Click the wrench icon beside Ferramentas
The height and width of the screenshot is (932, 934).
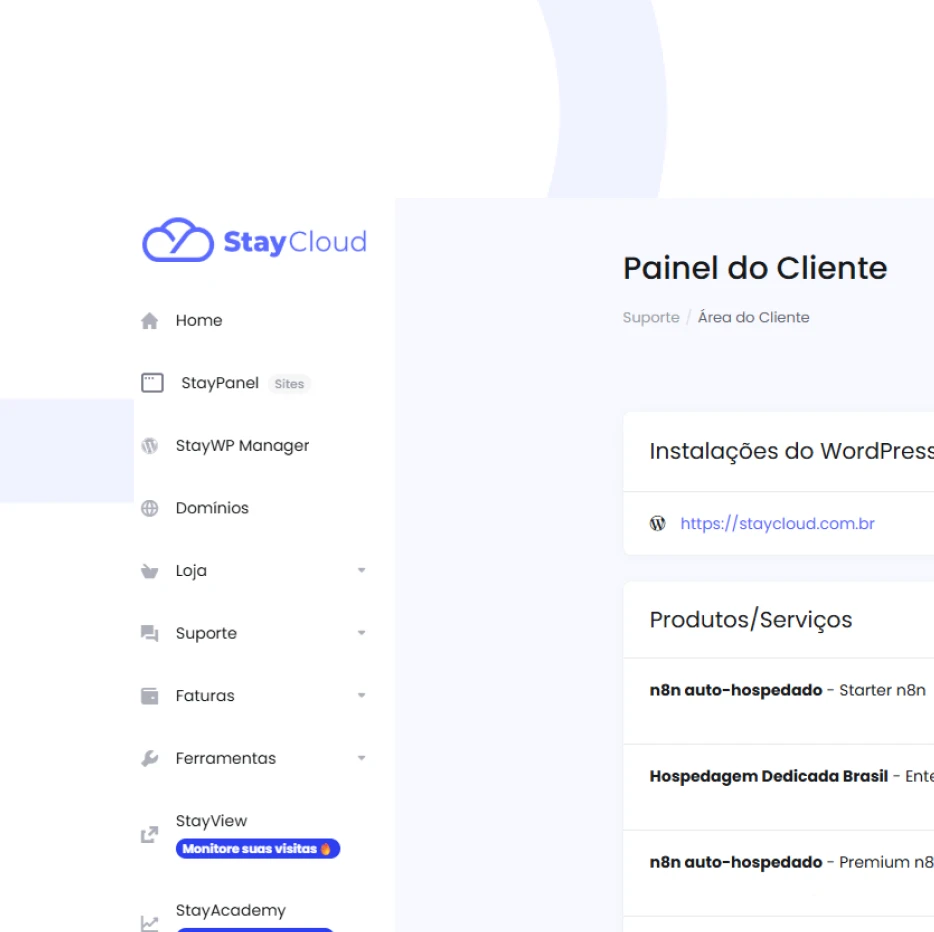(x=149, y=758)
